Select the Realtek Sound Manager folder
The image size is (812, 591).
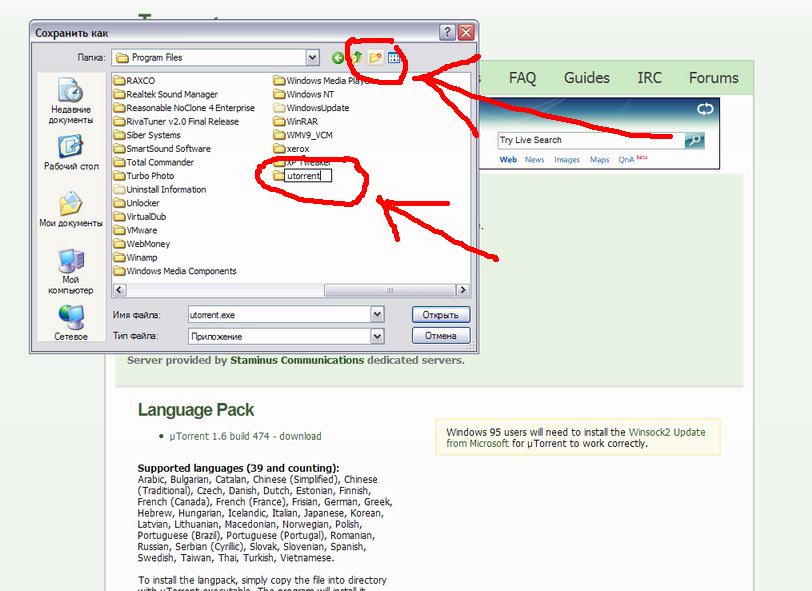tap(166, 94)
